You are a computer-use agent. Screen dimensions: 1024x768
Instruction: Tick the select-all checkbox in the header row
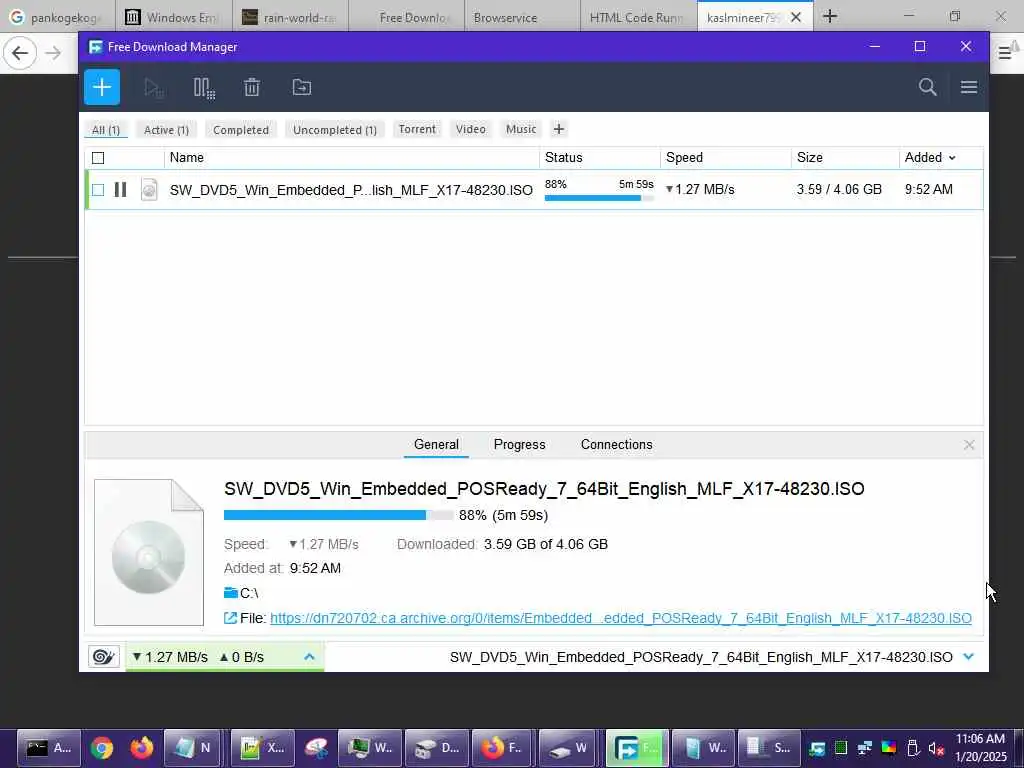[x=98, y=157]
